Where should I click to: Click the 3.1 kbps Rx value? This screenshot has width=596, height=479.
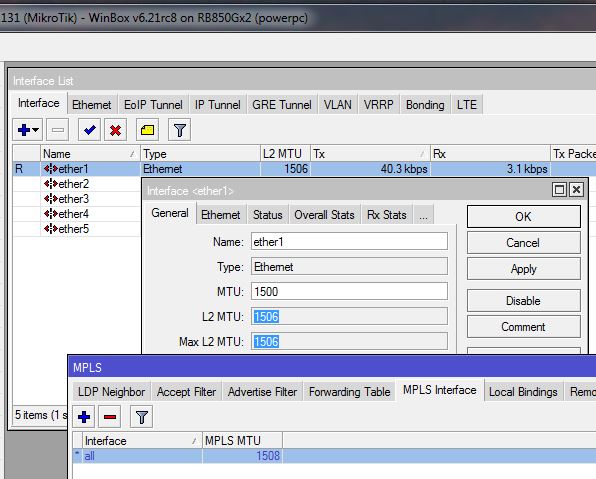[527, 169]
